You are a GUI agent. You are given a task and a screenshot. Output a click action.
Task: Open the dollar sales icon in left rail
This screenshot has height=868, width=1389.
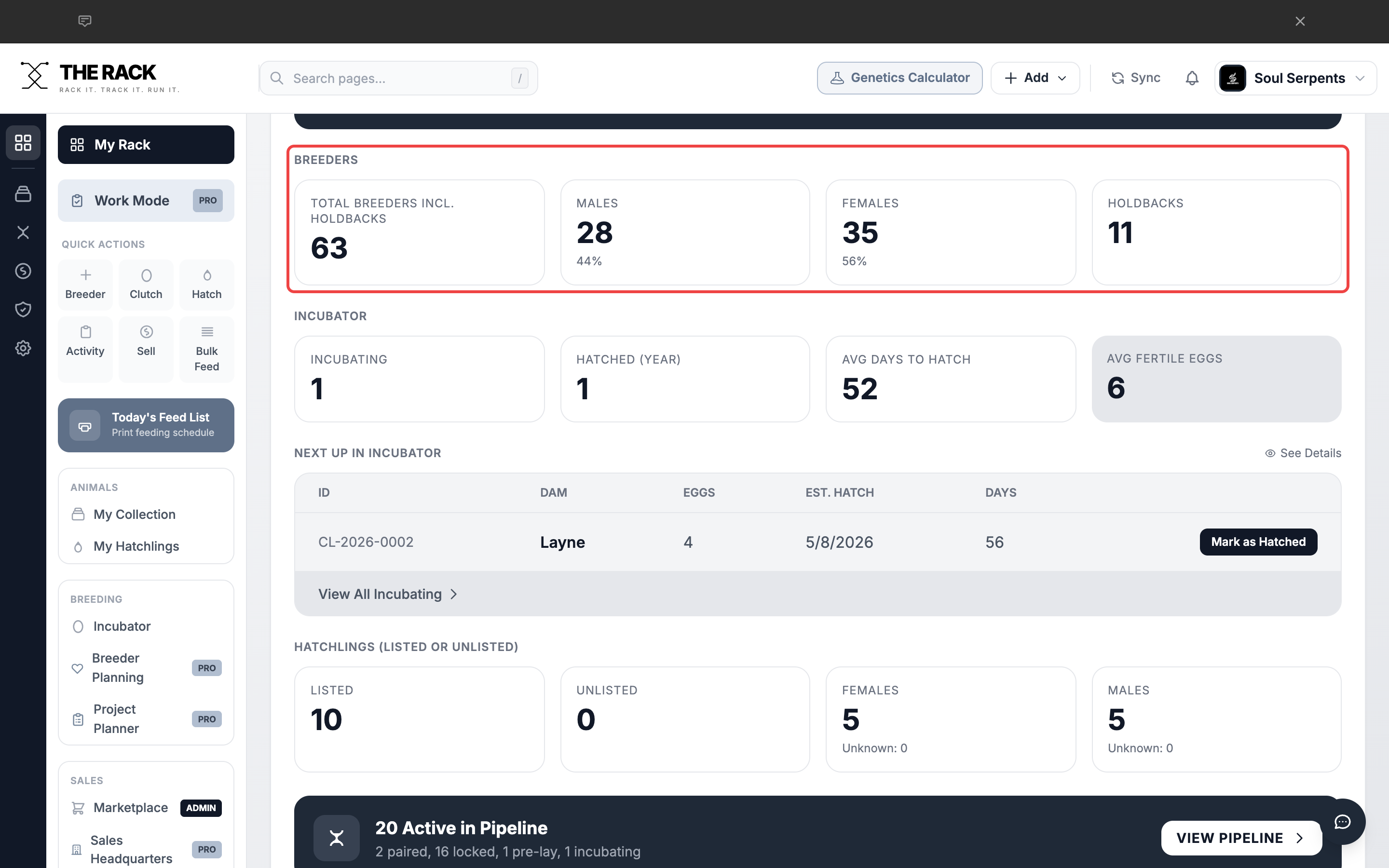click(23, 271)
